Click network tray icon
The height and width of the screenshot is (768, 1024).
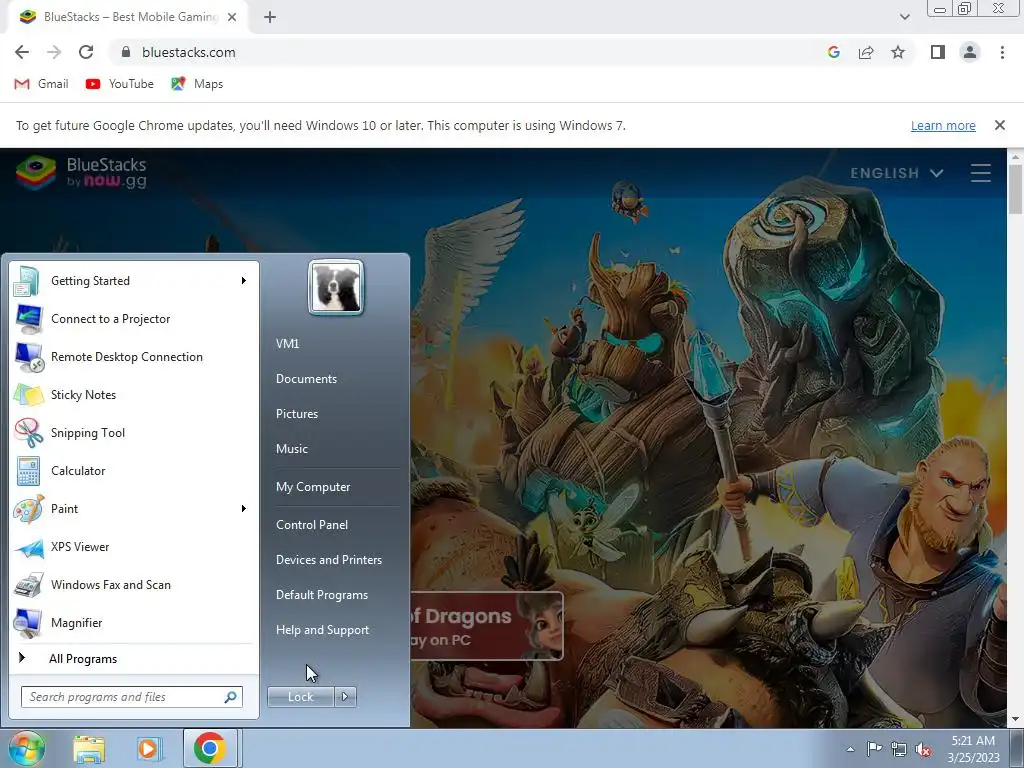(x=899, y=749)
